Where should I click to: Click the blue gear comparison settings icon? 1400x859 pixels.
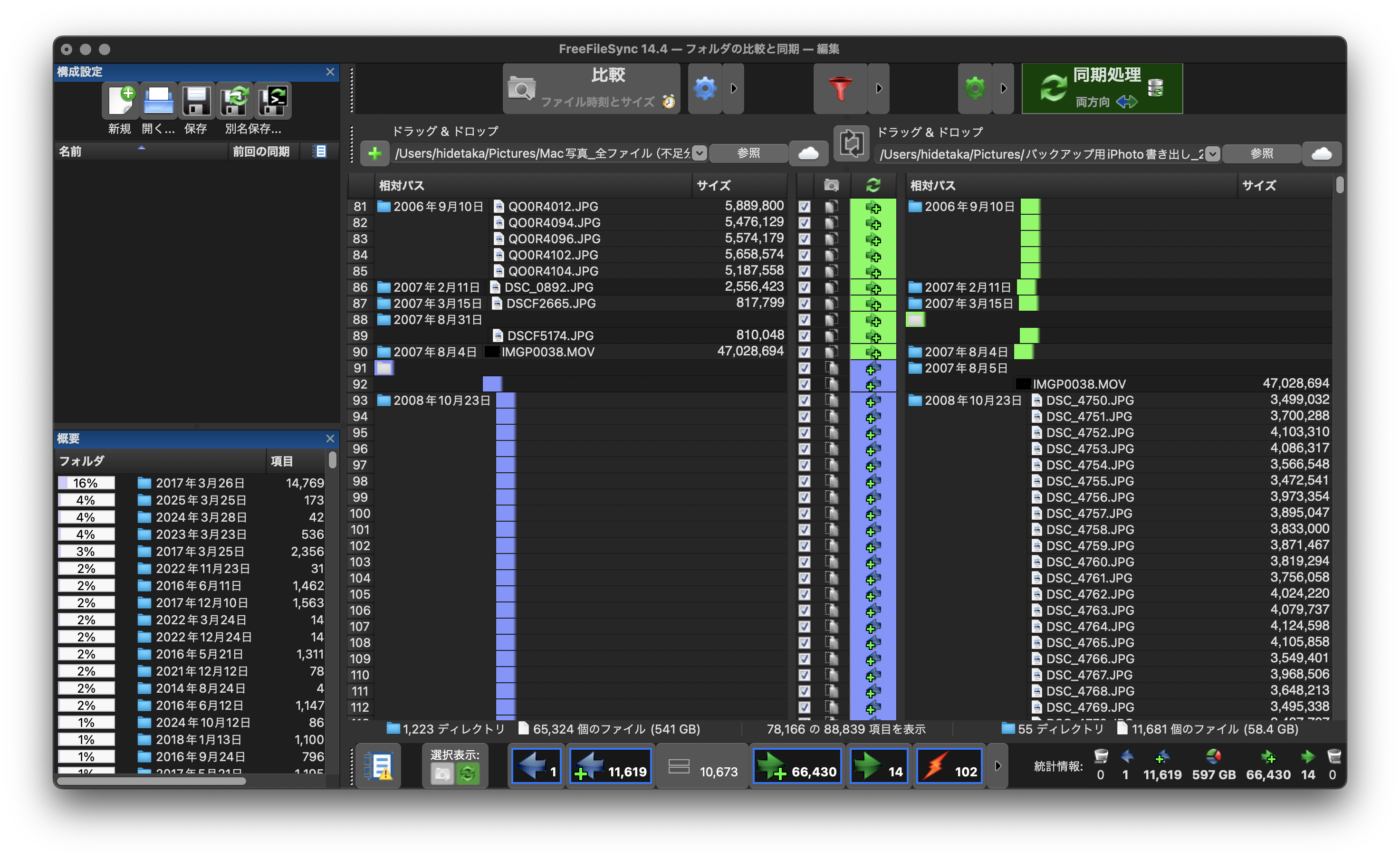(705, 89)
